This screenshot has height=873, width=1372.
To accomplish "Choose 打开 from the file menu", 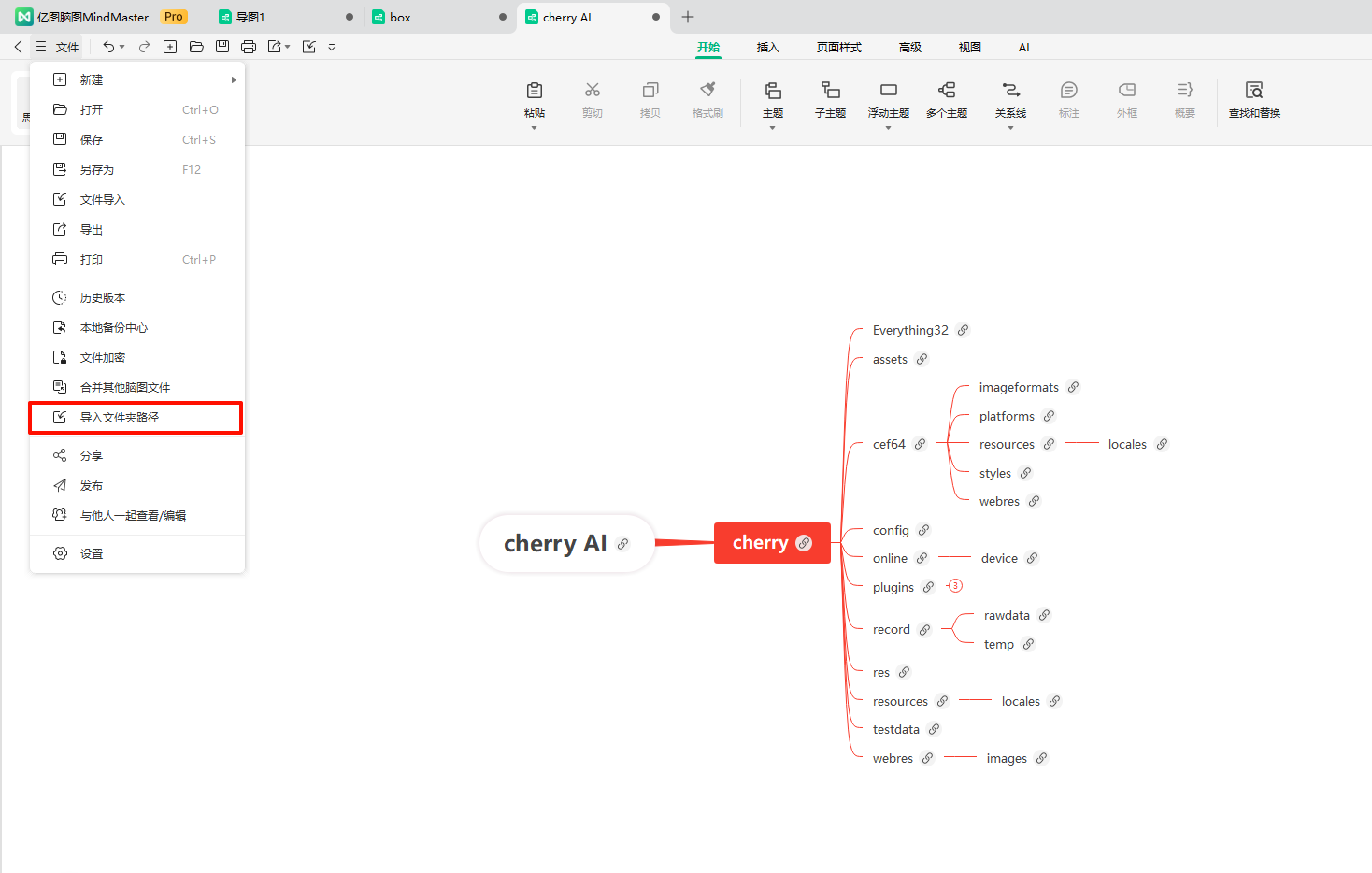I will [x=136, y=110].
